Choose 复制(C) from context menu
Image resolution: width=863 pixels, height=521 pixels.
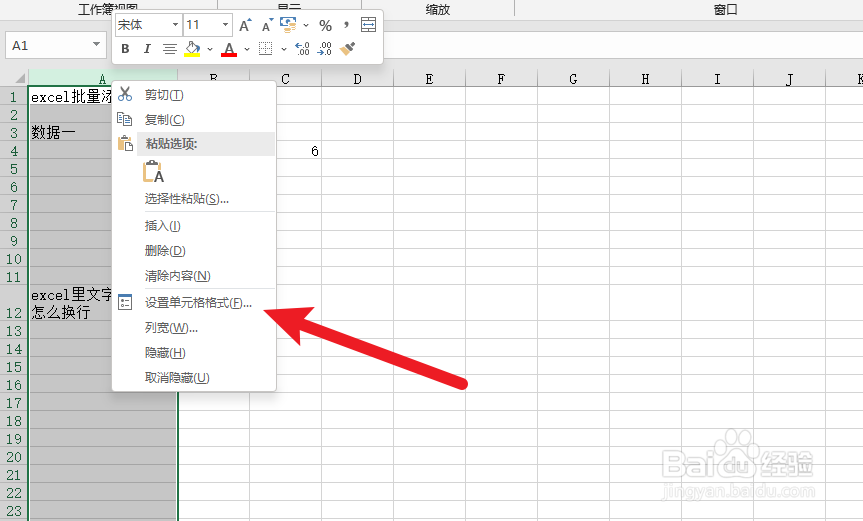(194, 119)
